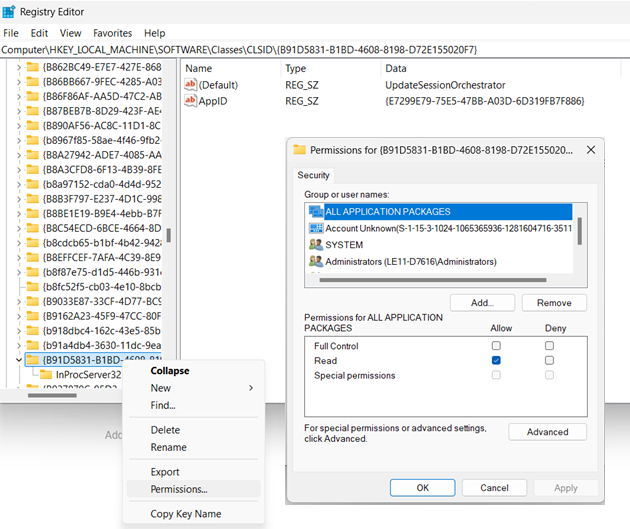
Task: Select the Security tab
Action: point(313,175)
